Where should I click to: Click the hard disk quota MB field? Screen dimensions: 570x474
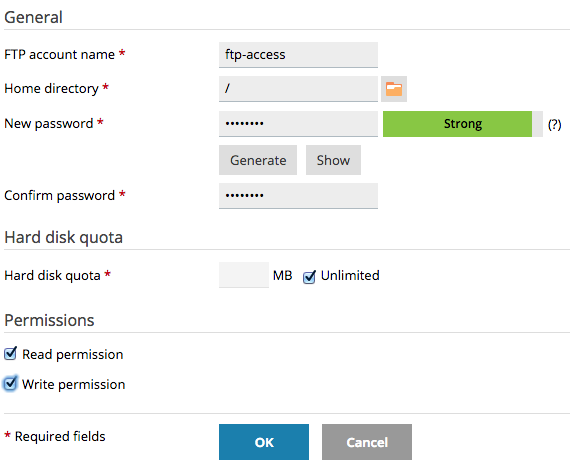(x=244, y=275)
